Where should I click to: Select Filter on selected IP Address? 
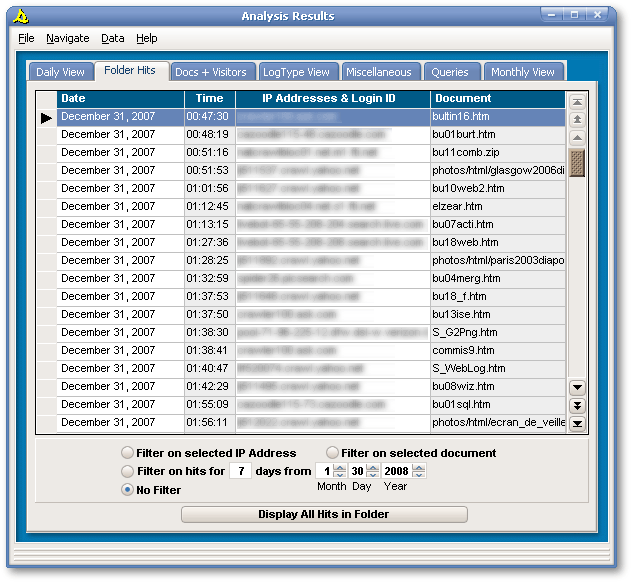127,453
